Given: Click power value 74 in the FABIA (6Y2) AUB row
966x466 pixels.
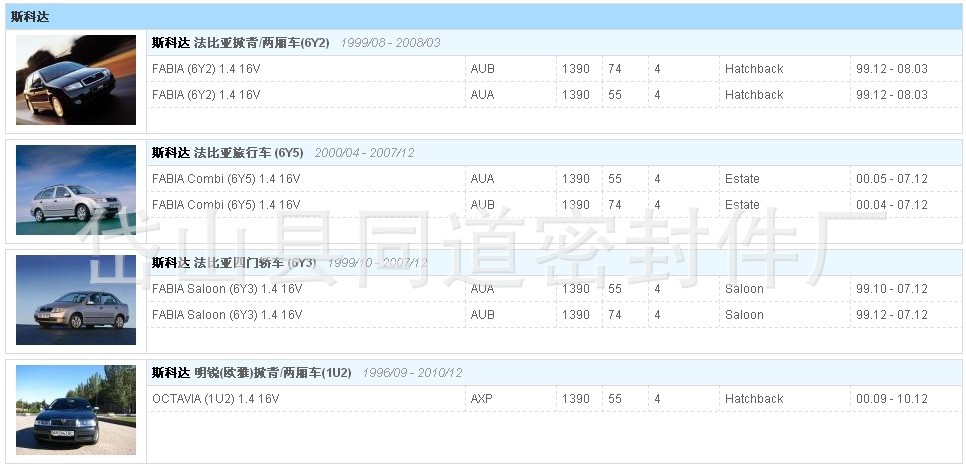Looking at the screenshot, I should click(615, 69).
